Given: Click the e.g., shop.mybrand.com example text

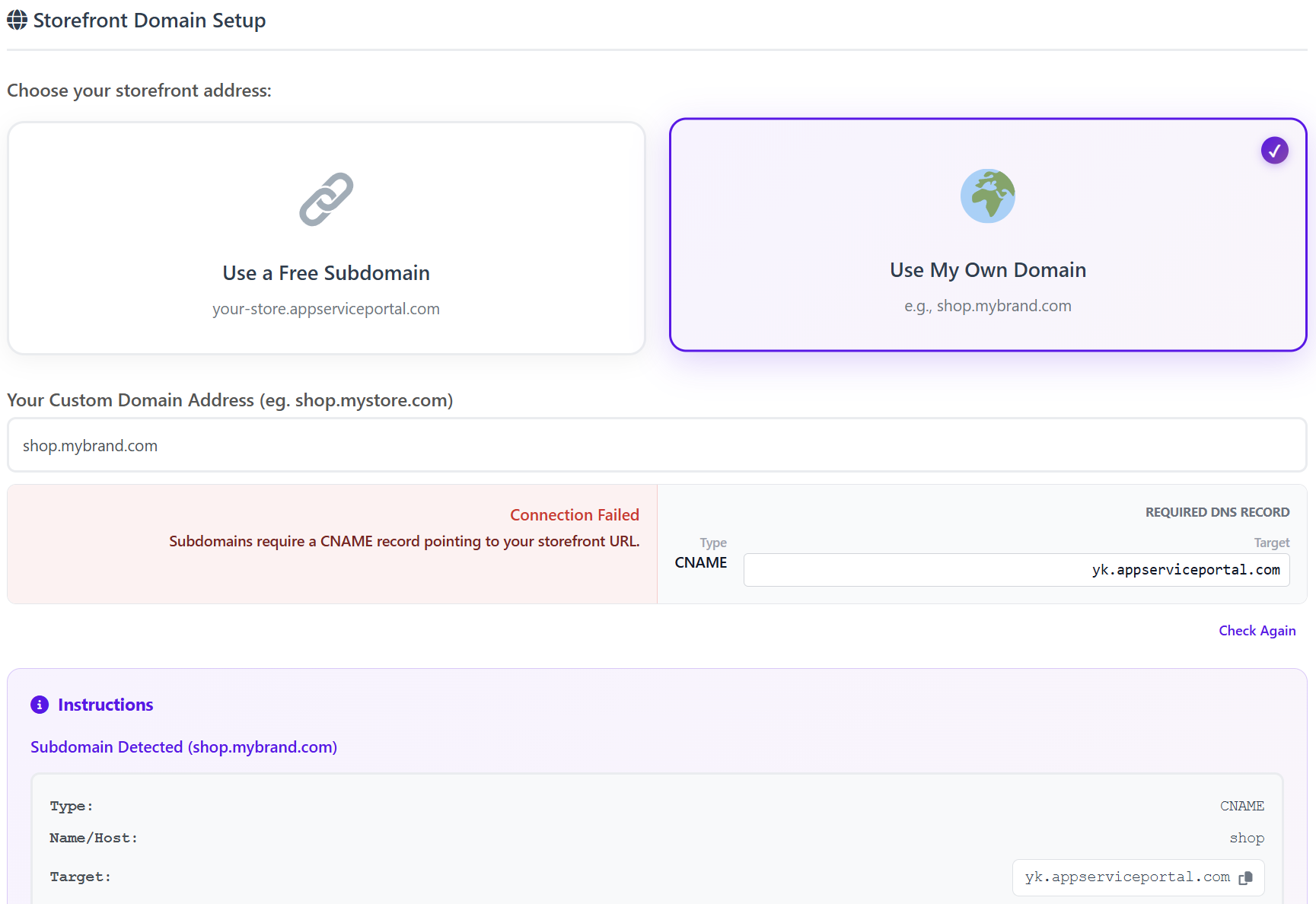Looking at the screenshot, I should pyautogui.click(x=987, y=306).
